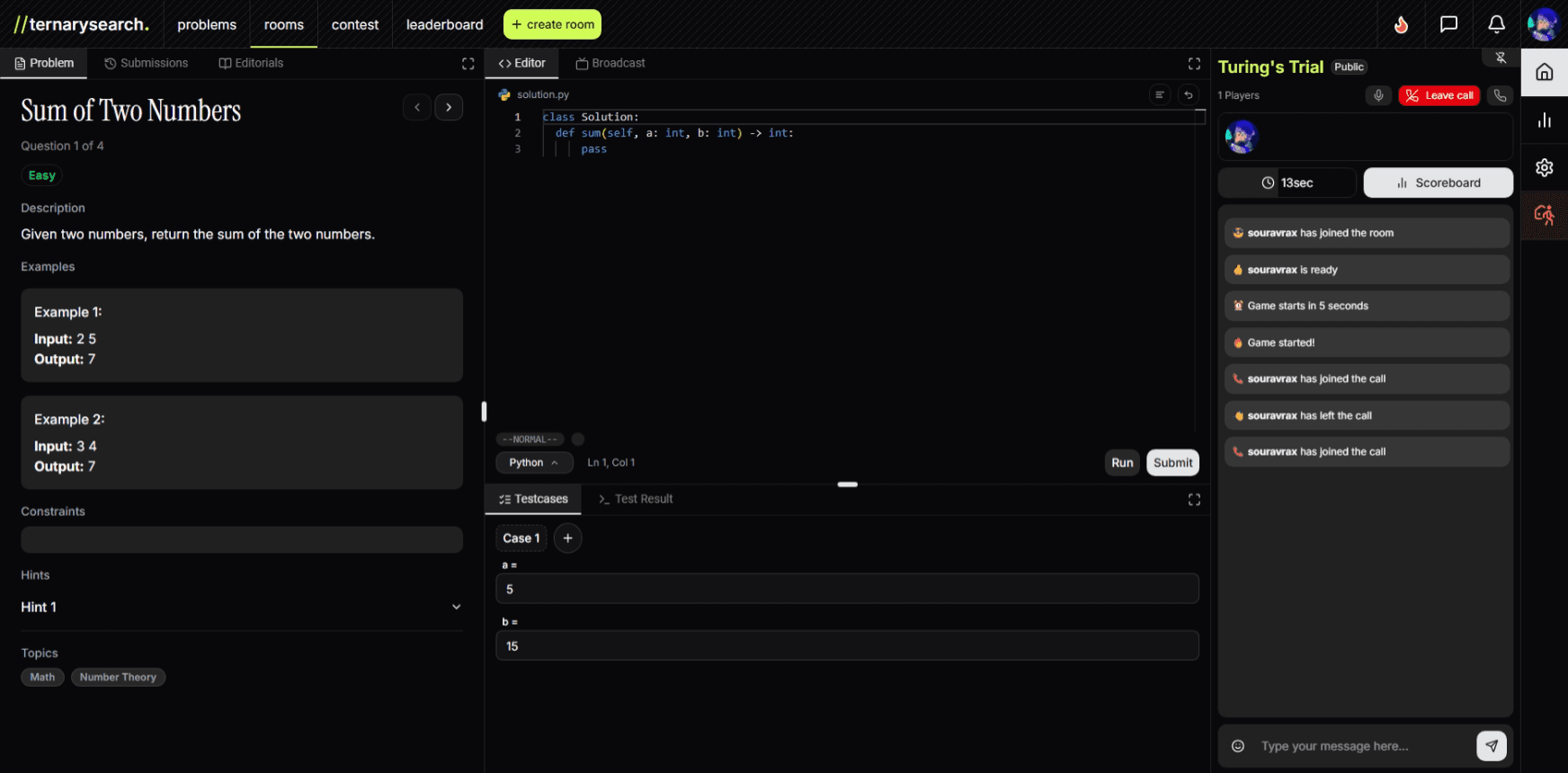
Task: Go to the next question arrow
Action: pos(449,107)
